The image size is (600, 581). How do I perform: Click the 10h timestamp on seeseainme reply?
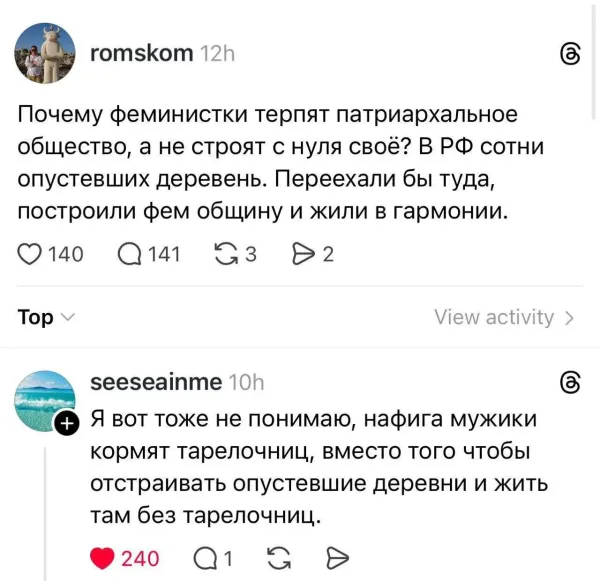pyautogui.click(x=246, y=382)
